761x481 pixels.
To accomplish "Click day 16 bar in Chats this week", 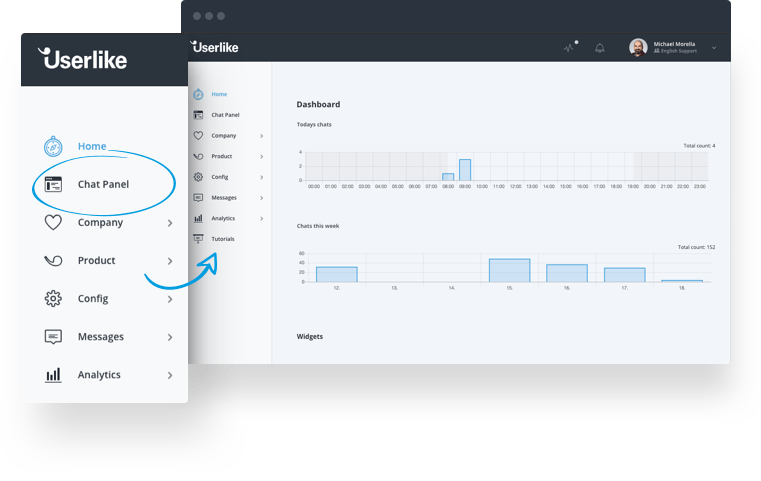I will (566, 273).
